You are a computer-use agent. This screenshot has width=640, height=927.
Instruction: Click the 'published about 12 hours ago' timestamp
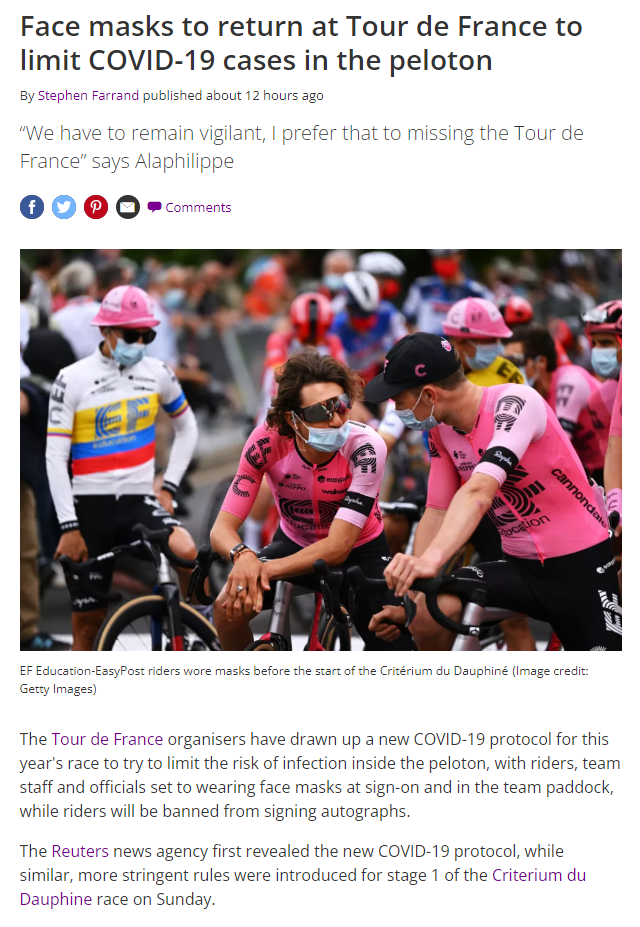coord(233,96)
